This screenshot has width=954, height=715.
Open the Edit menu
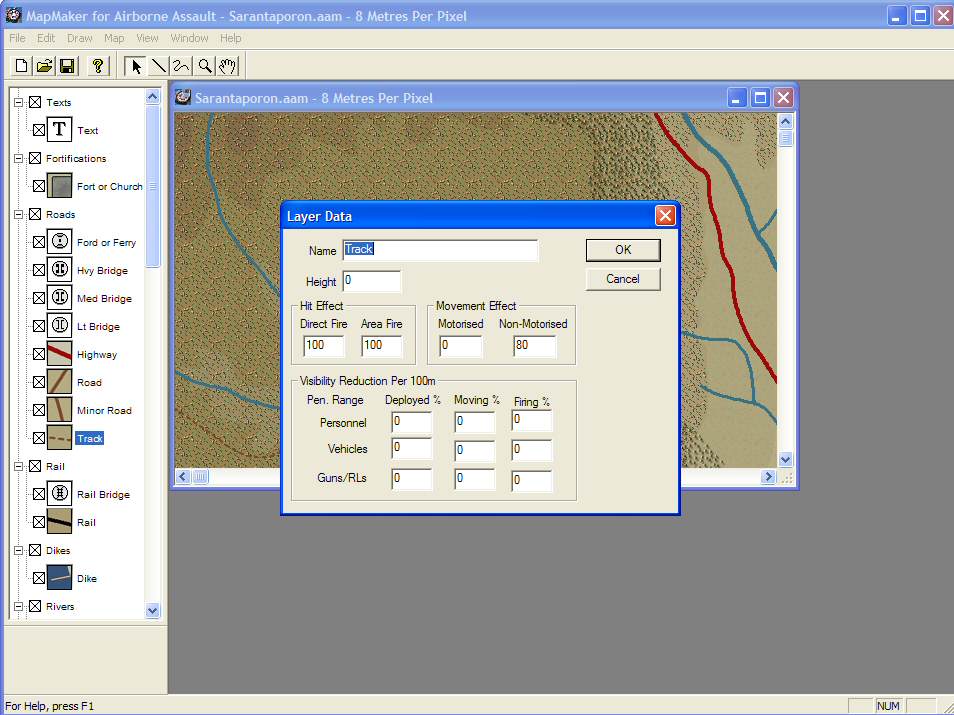46,38
